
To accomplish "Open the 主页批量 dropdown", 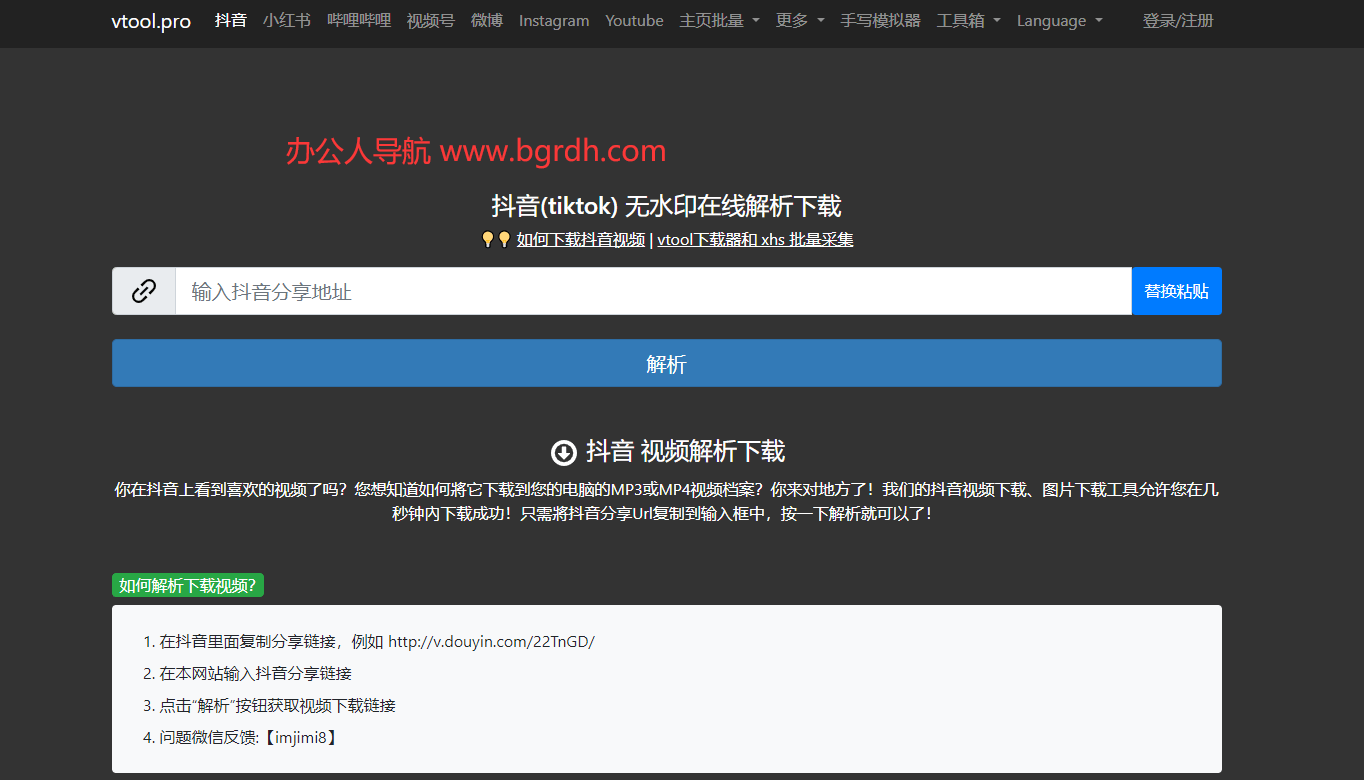I will pyautogui.click(x=718, y=20).
